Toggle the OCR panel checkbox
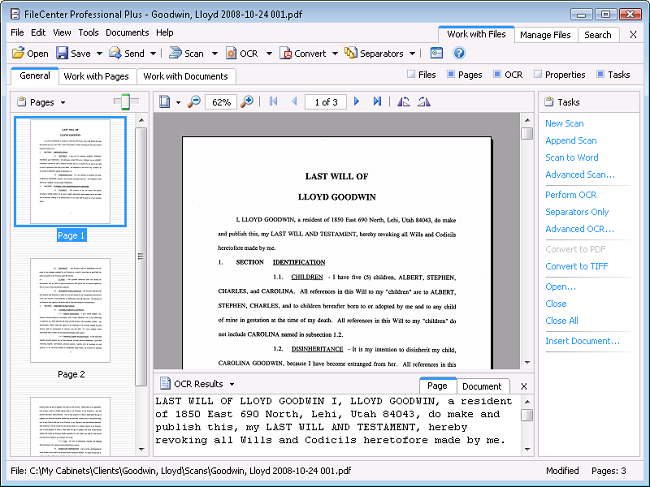The width and height of the screenshot is (650, 487). 497,75
